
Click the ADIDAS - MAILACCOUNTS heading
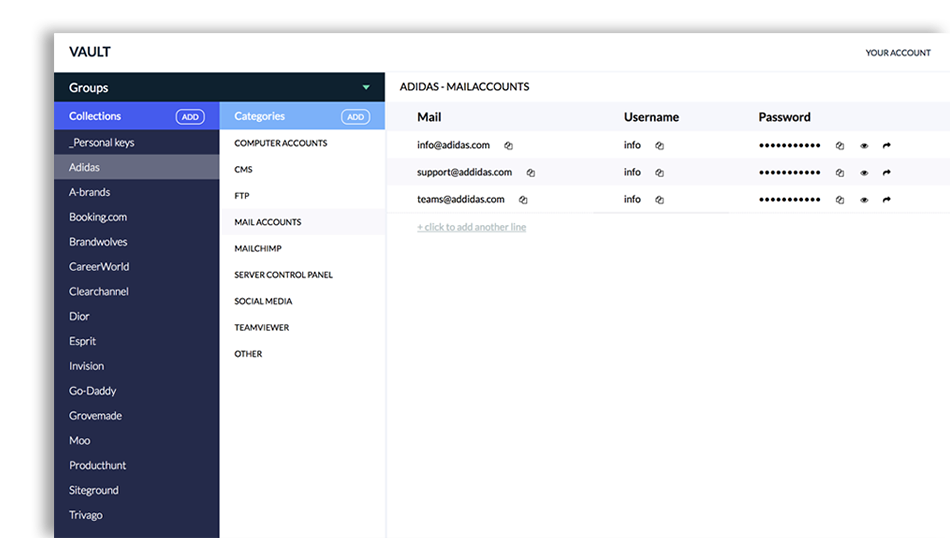point(464,87)
